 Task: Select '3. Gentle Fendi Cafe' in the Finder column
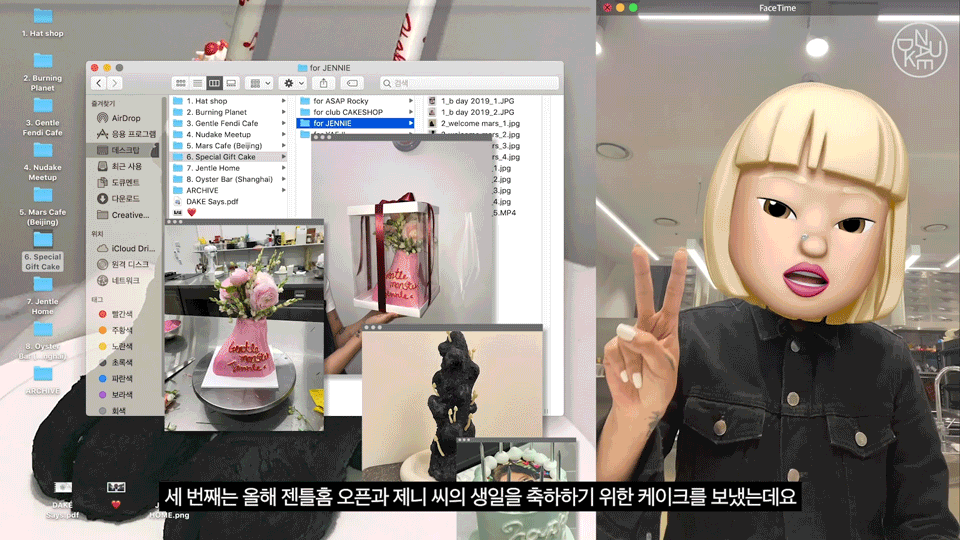228,123
